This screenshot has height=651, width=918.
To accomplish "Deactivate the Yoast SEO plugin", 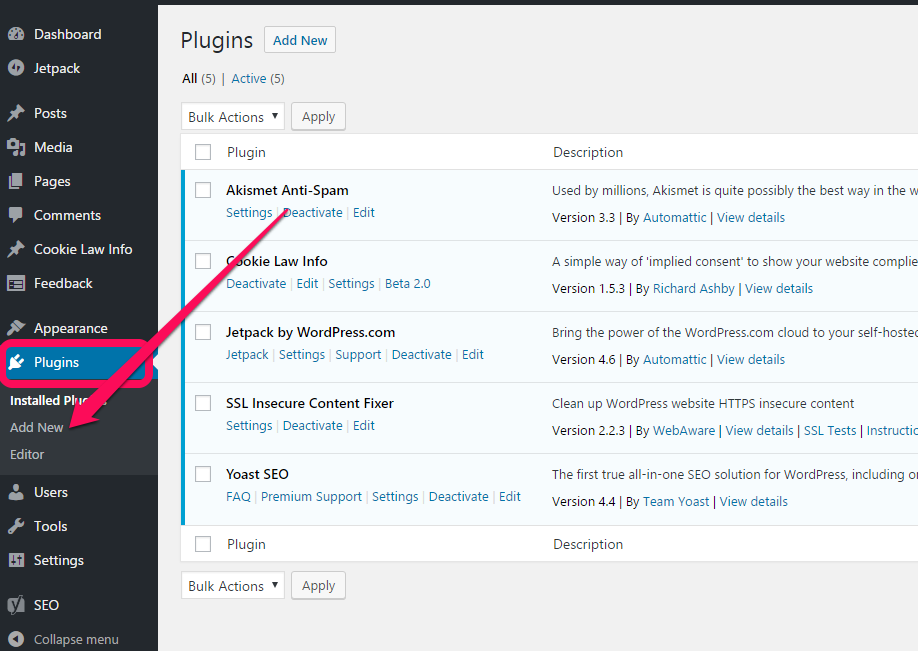I will pos(458,496).
